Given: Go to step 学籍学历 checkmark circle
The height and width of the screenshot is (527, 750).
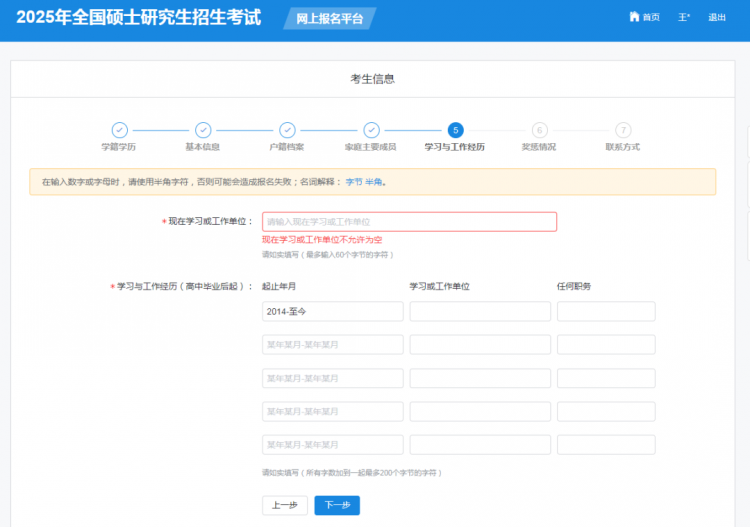Looking at the screenshot, I should (120, 130).
